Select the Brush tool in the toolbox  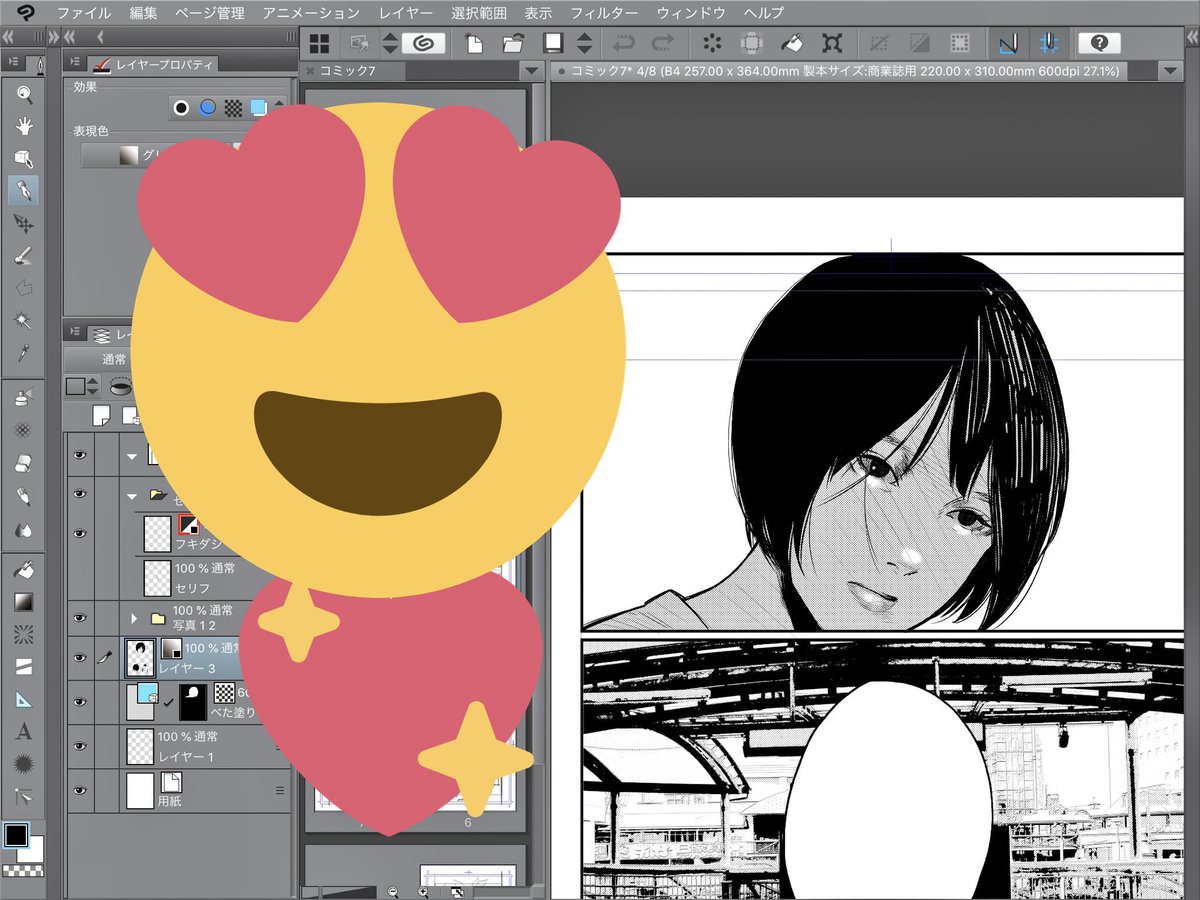pos(24,255)
